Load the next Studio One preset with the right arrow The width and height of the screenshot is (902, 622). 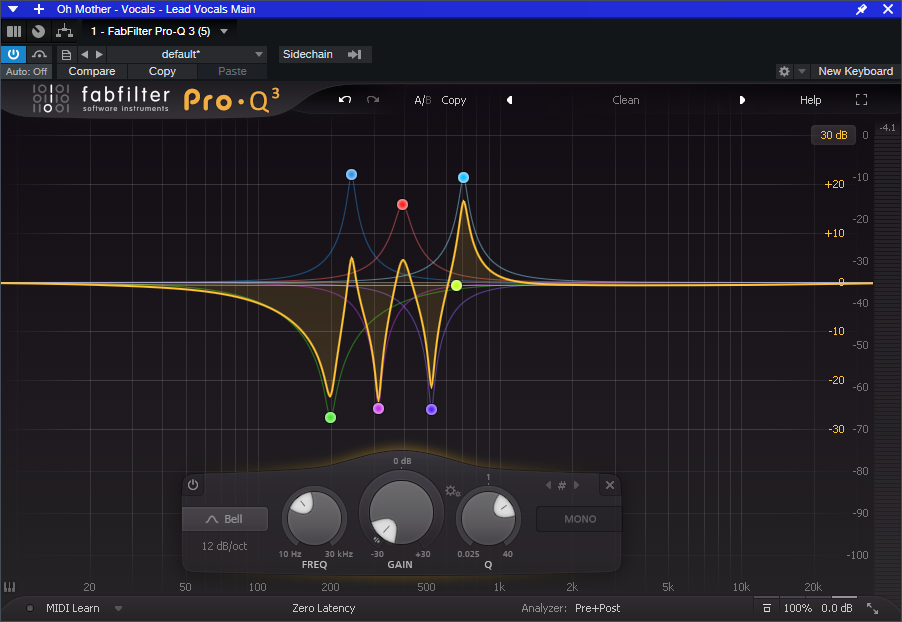(x=100, y=54)
